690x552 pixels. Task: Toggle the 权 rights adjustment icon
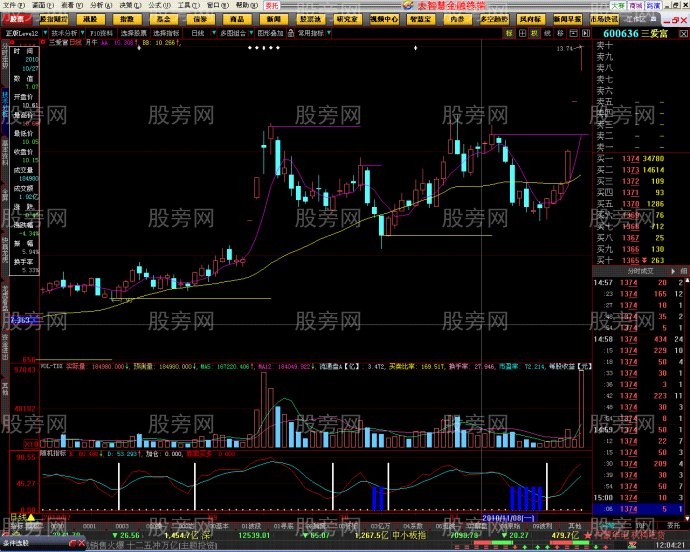(535, 33)
